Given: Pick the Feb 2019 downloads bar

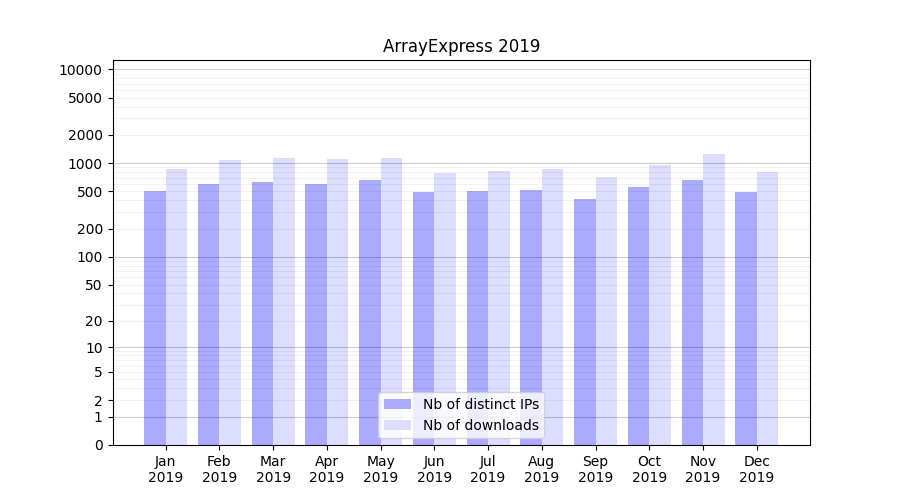Looking at the screenshot, I should pos(230,302).
